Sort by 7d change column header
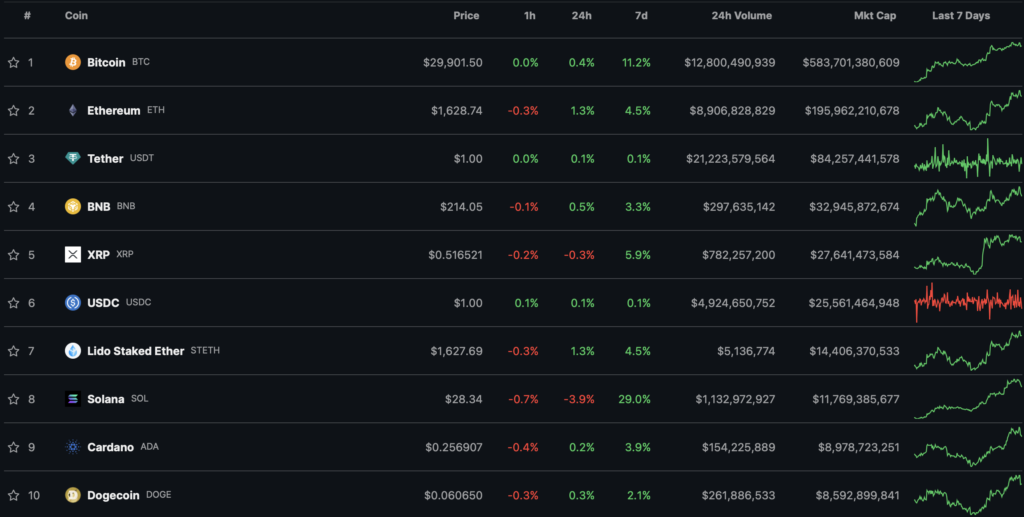The image size is (1024, 517). [641, 16]
